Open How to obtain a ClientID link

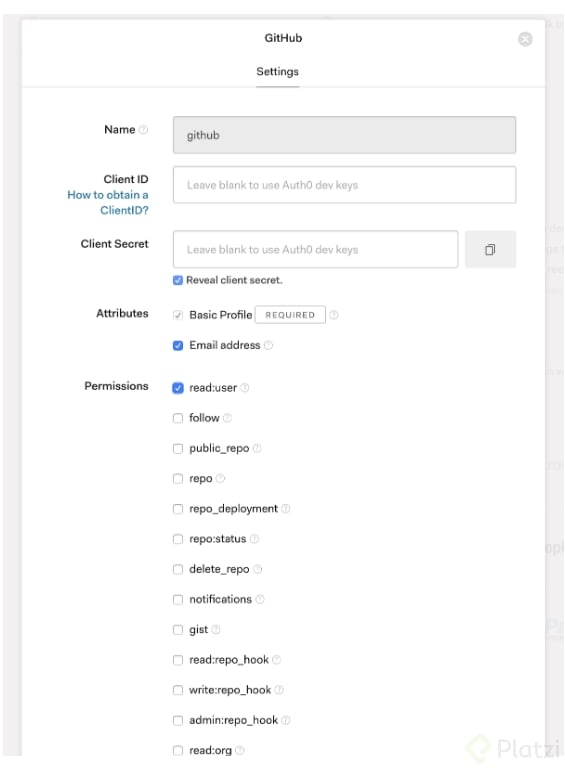[108, 202]
